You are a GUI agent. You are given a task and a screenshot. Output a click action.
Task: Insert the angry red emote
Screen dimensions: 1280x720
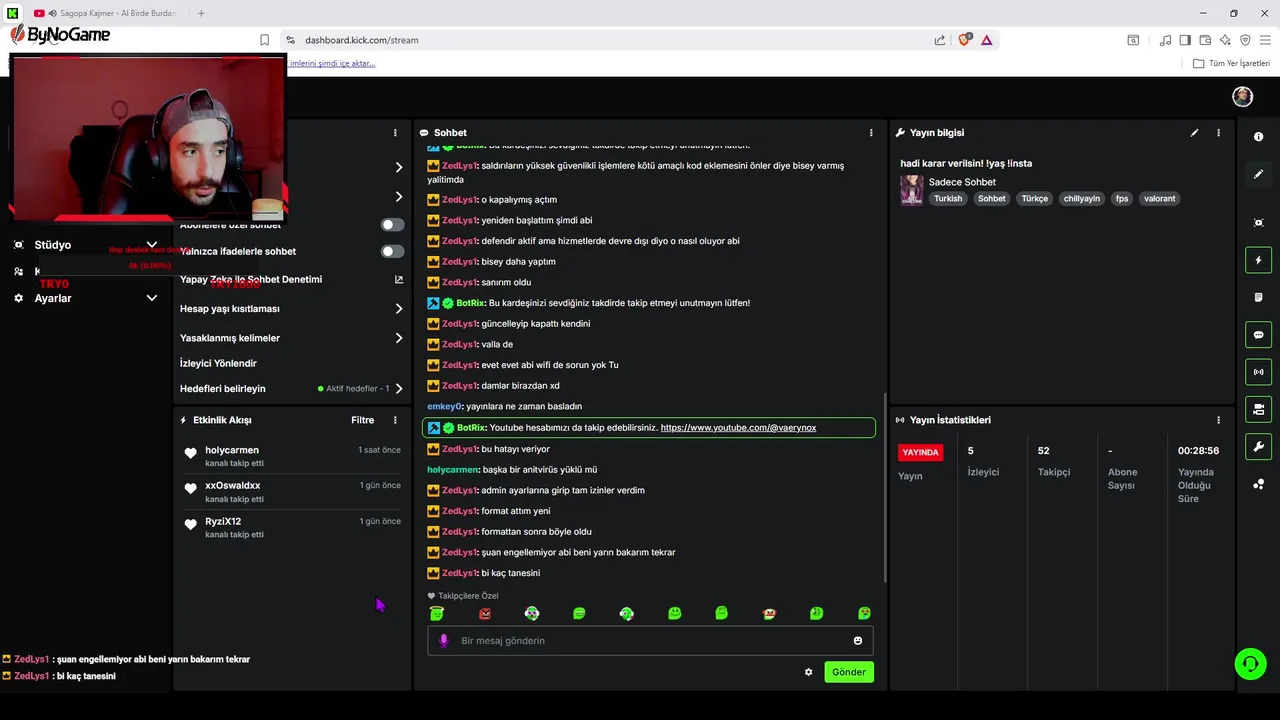coord(485,613)
